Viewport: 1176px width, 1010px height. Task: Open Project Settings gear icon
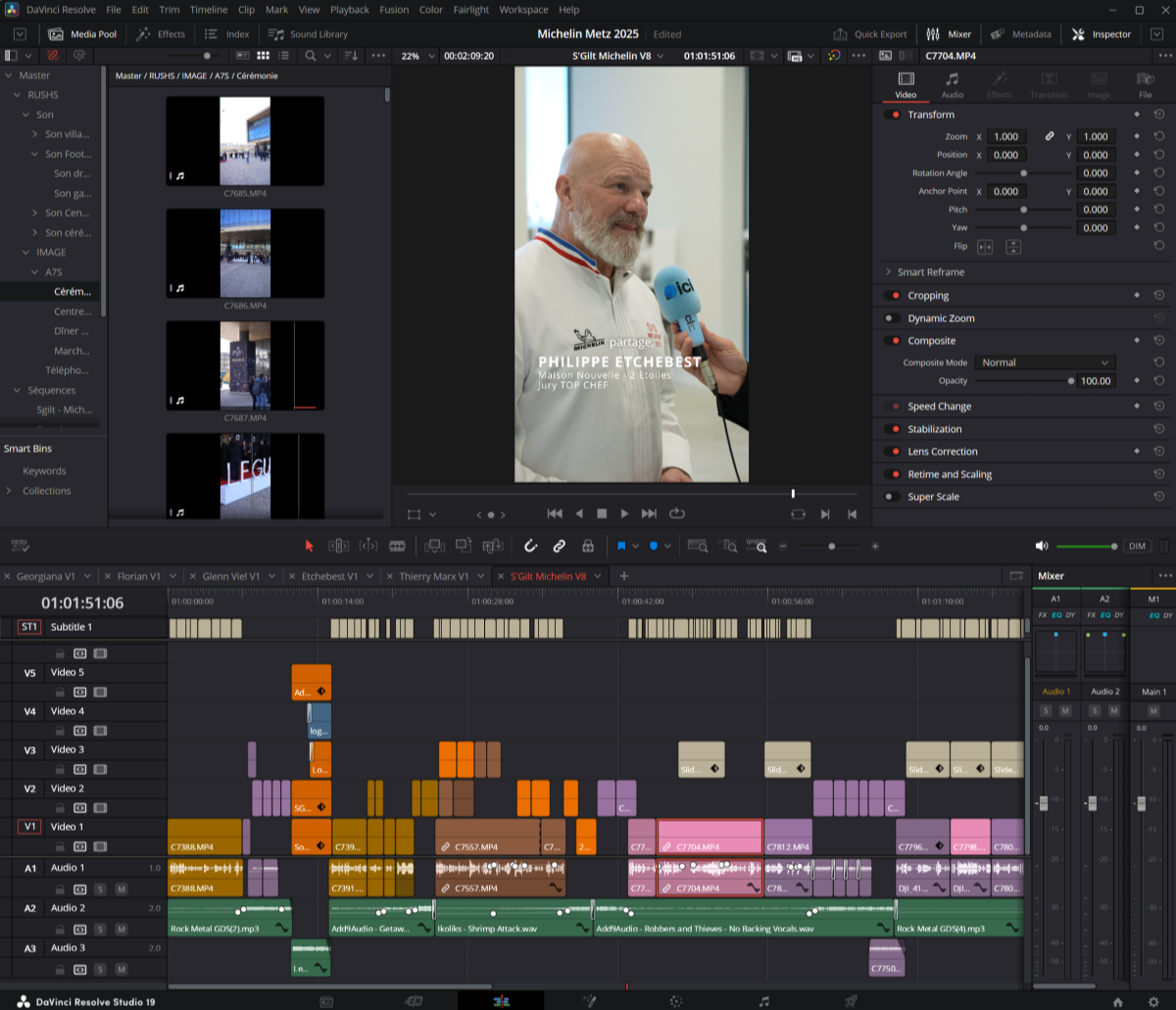coord(1153,1001)
